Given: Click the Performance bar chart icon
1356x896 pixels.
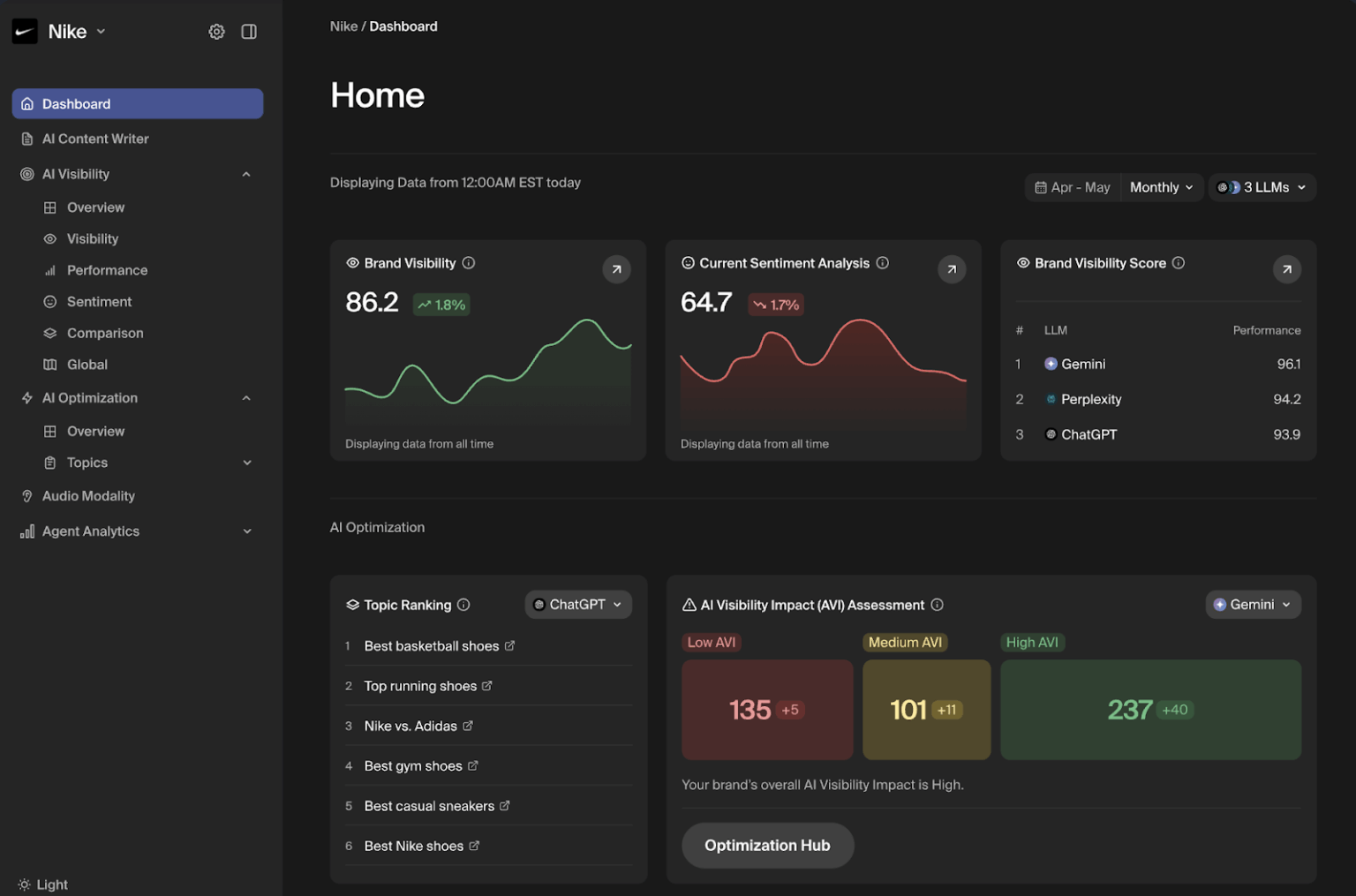Looking at the screenshot, I should tap(50, 270).
